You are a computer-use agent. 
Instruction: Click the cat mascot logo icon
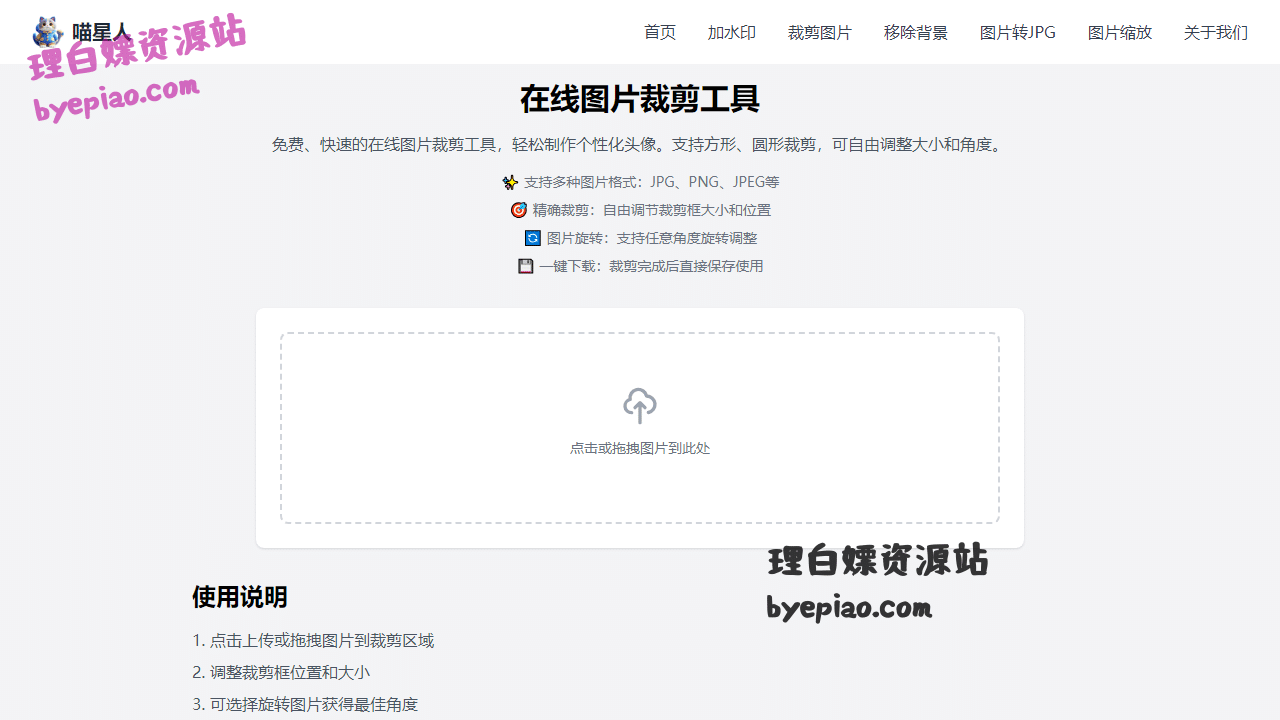[x=47, y=32]
